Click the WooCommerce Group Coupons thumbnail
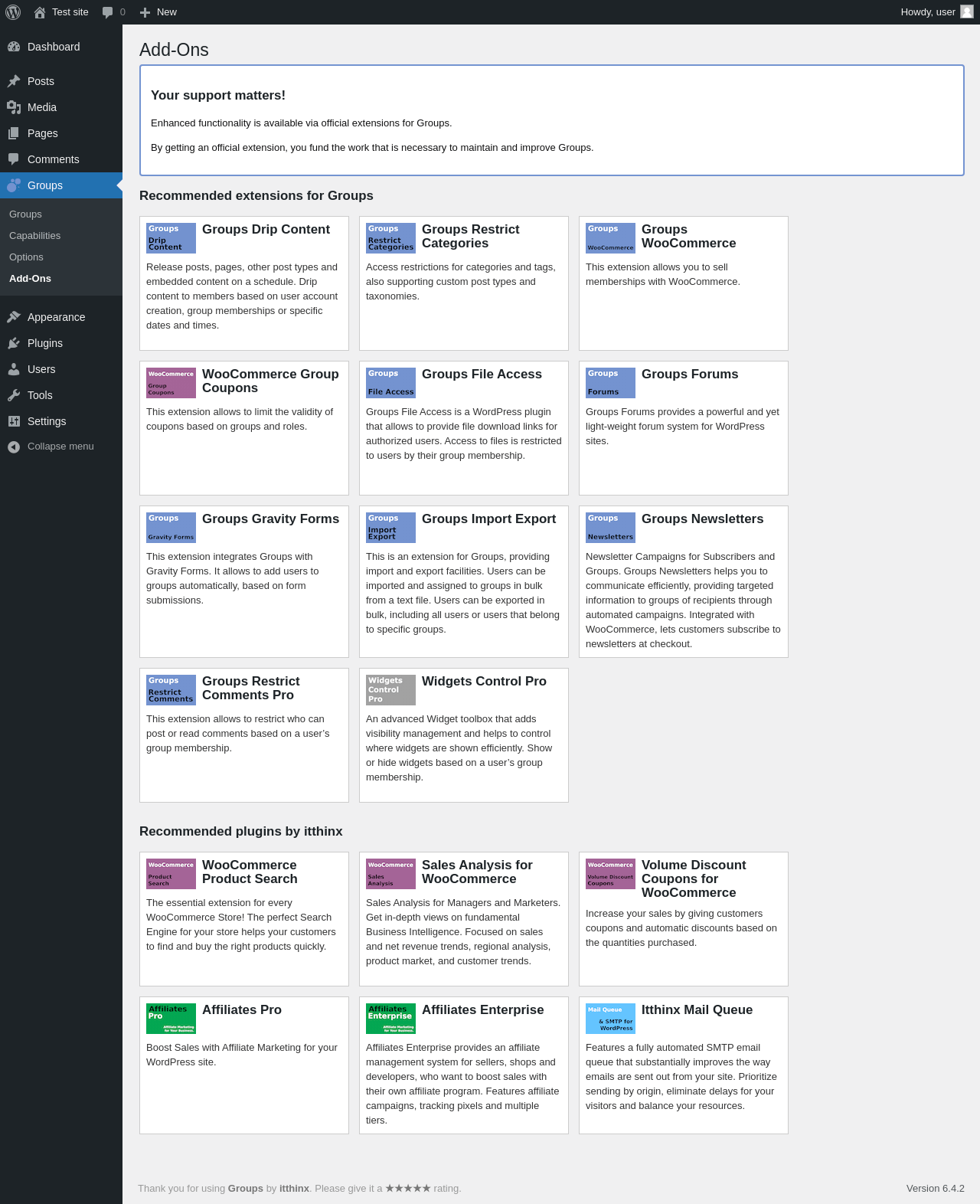This screenshot has width=980, height=1204. pos(171,383)
